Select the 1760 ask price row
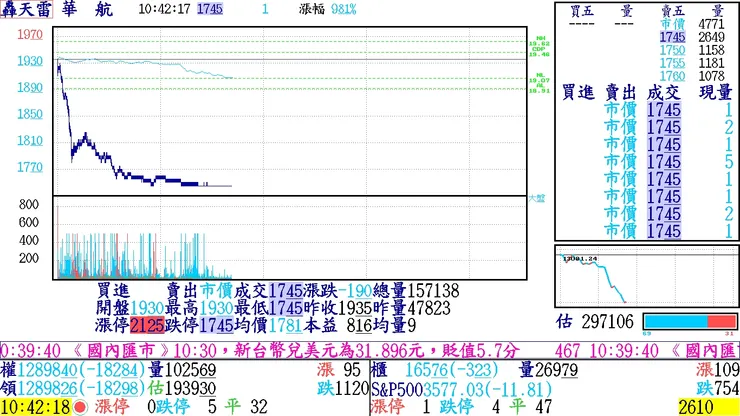Image resolution: width=740 pixels, height=416 pixels. [692, 76]
